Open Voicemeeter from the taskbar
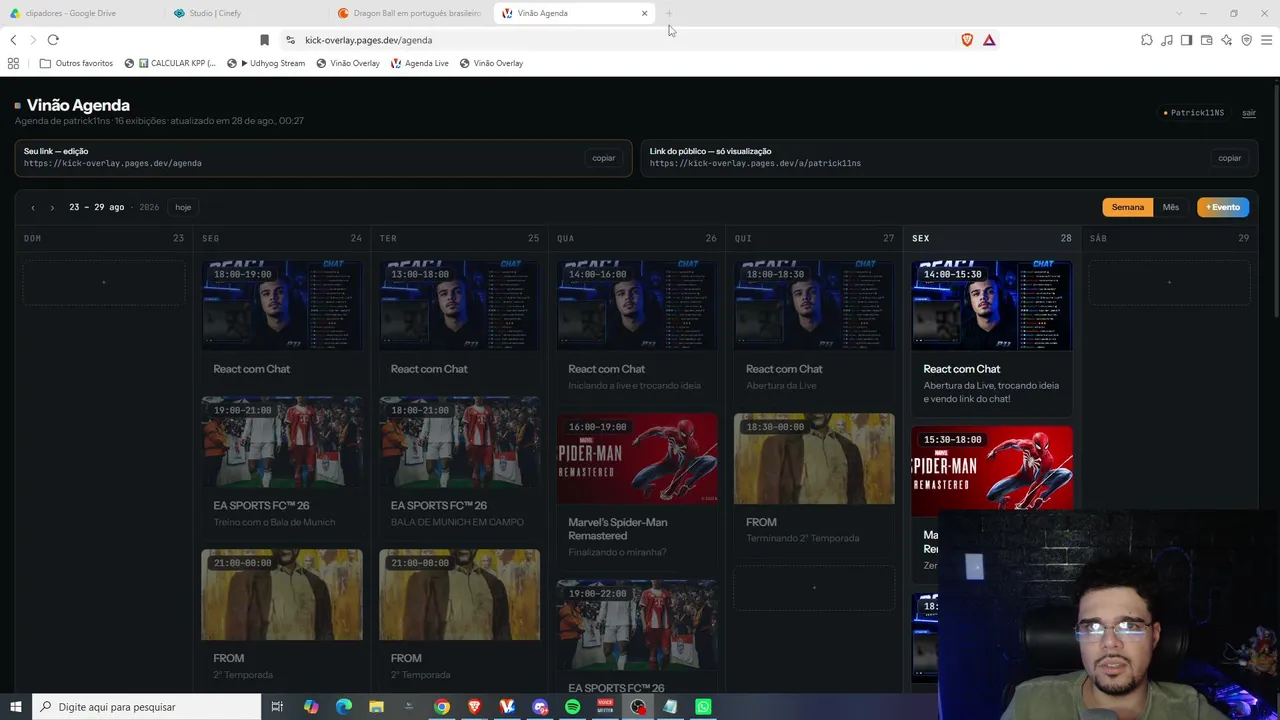 tap(605, 707)
